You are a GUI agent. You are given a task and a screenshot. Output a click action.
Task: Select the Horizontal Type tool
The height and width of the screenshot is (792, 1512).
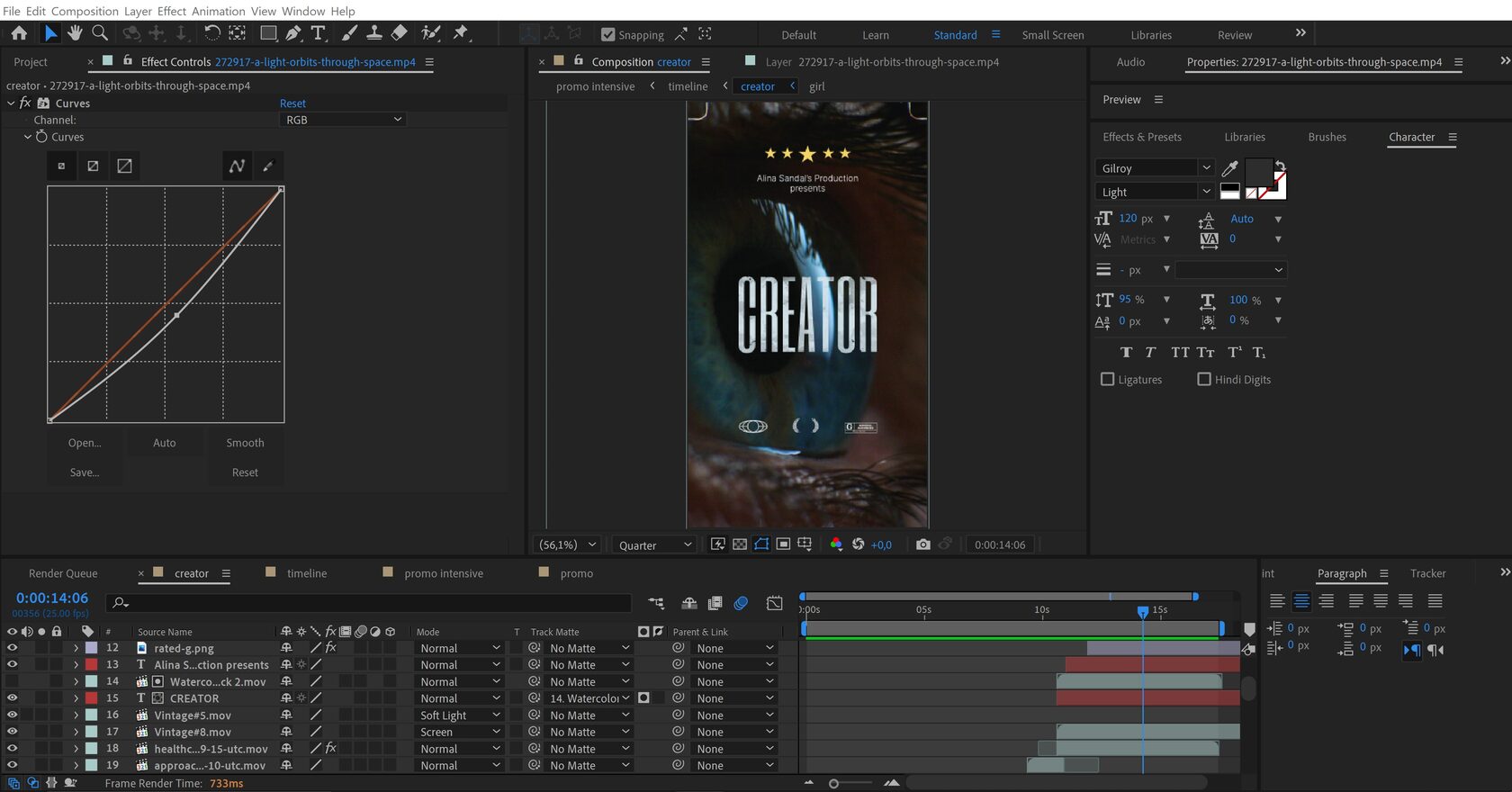pyautogui.click(x=318, y=33)
